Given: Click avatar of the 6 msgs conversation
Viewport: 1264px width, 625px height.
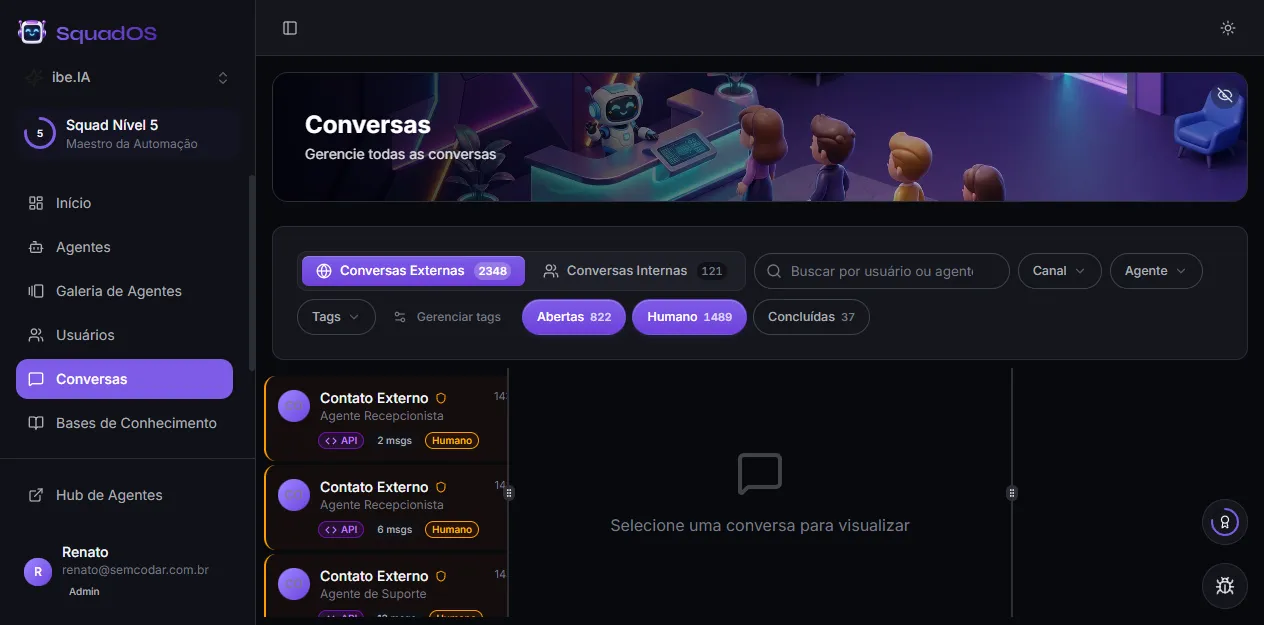Looking at the screenshot, I should click(294, 495).
